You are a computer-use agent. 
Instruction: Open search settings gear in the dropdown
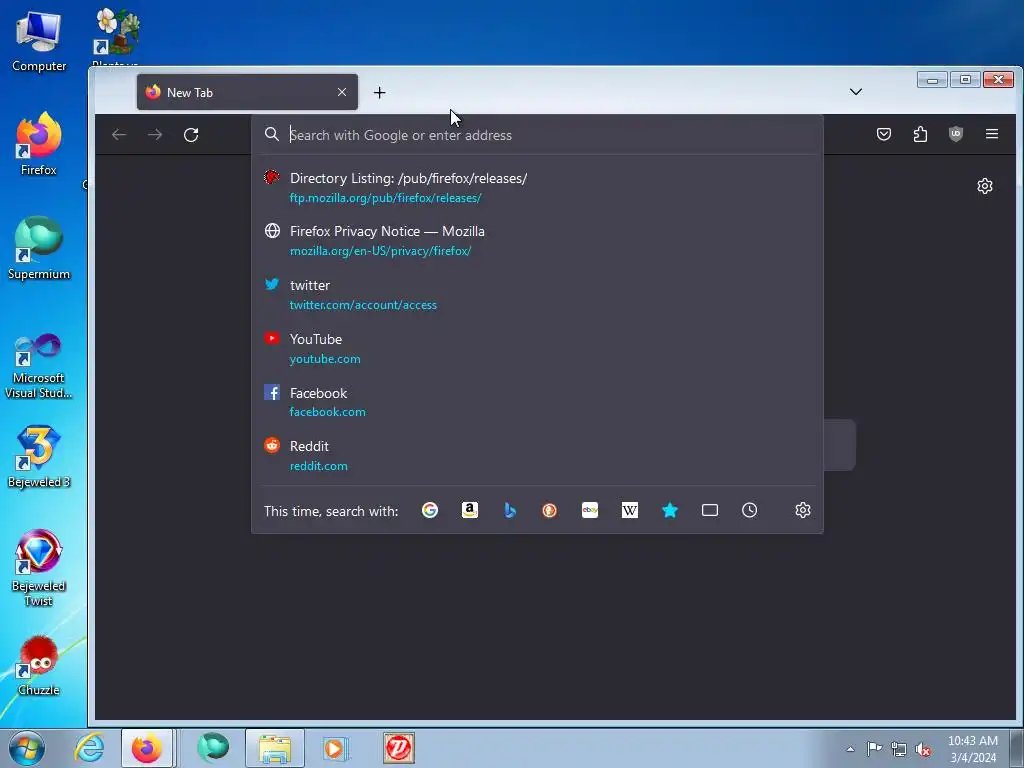pos(803,510)
